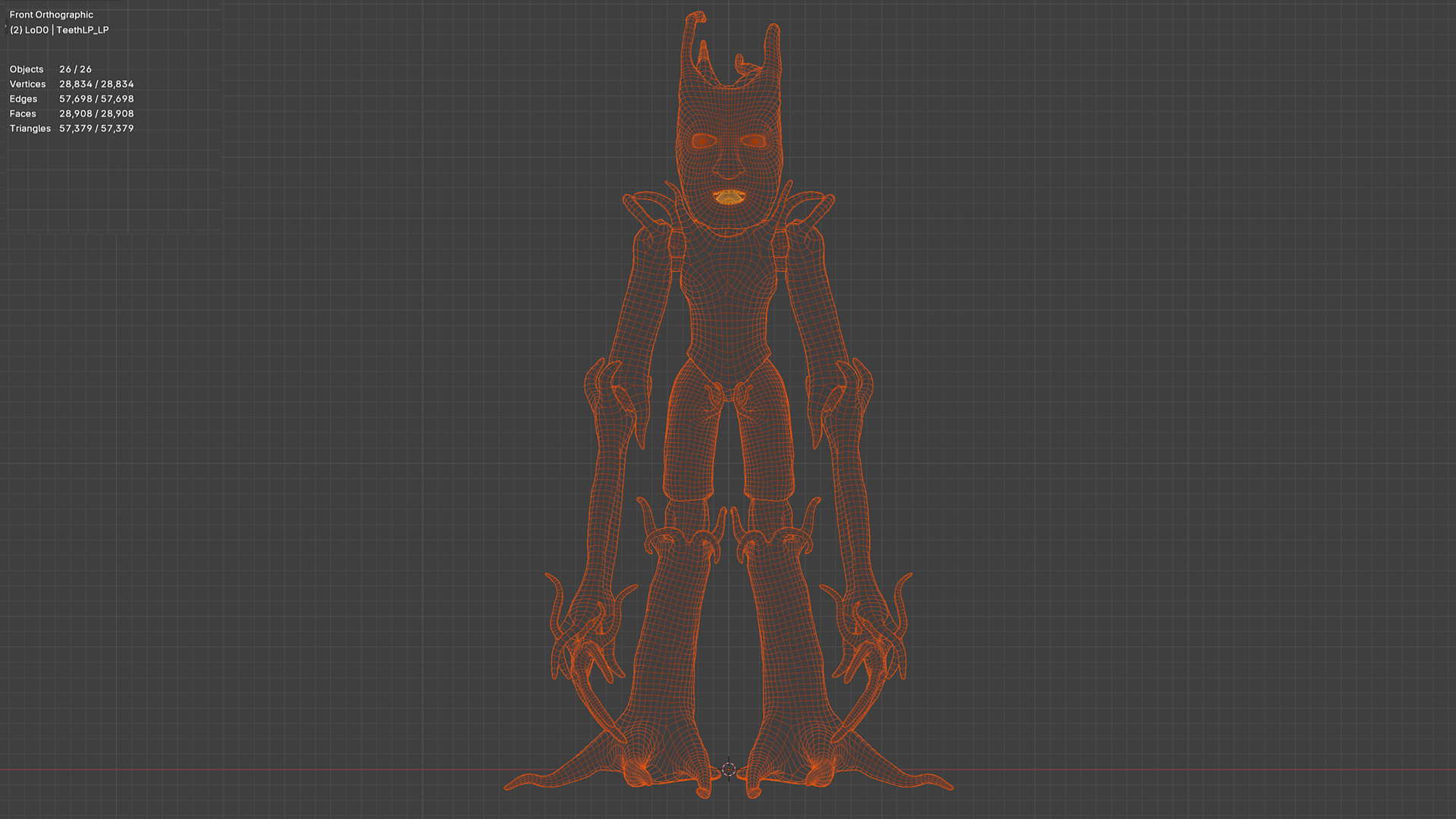Click the TeethLP_LP active object name
Screen dimensions: 1456x819
click(83, 30)
